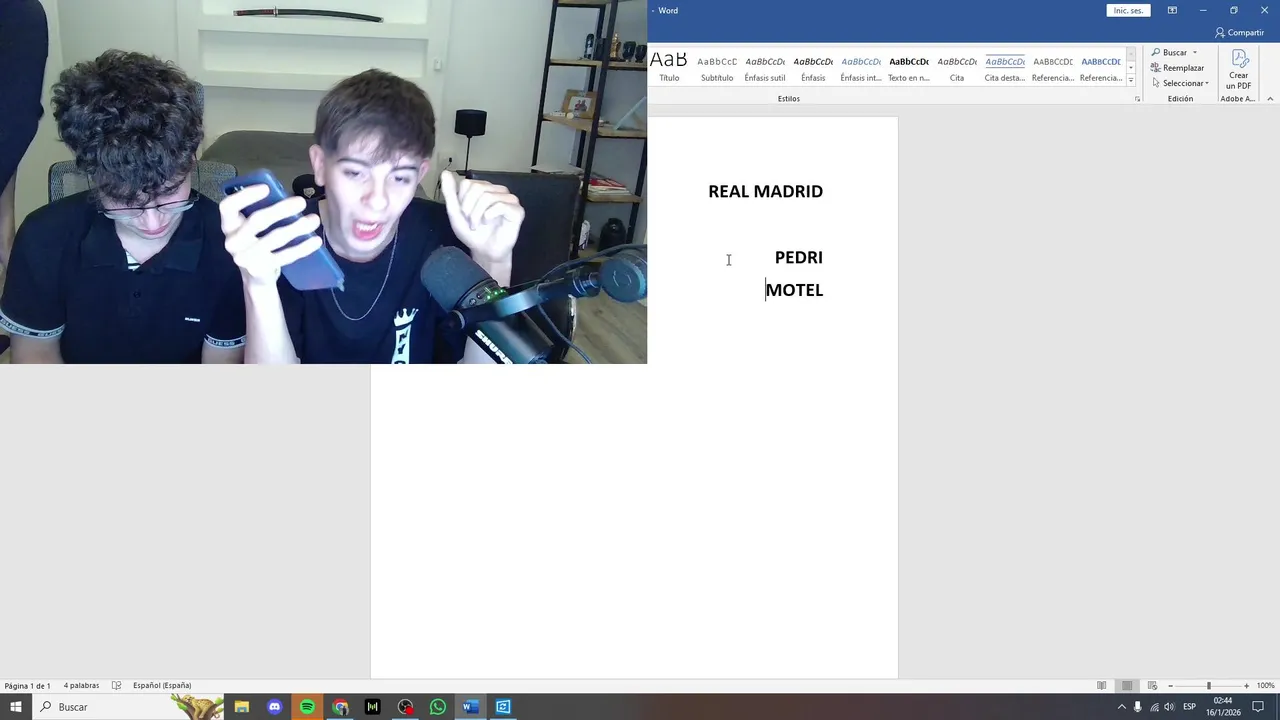Expand the Estilos gallery with More arrow
This screenshot has height=720, width=1280.
click(1131, 80)
